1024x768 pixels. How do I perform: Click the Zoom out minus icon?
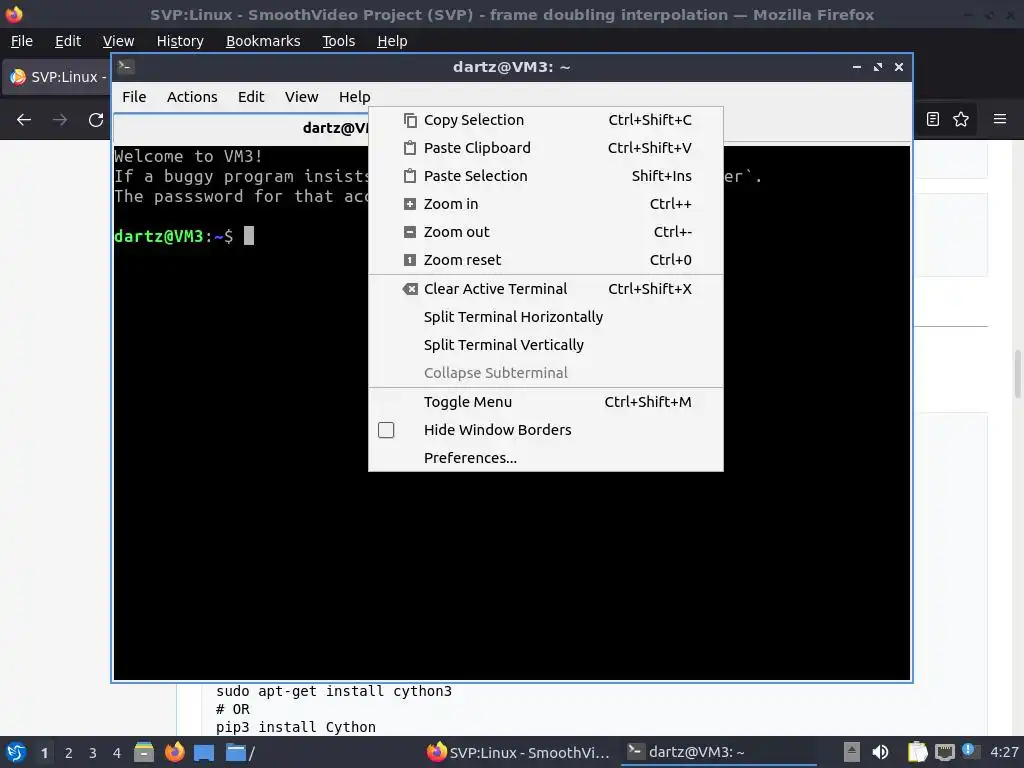(x=410, y=232)
